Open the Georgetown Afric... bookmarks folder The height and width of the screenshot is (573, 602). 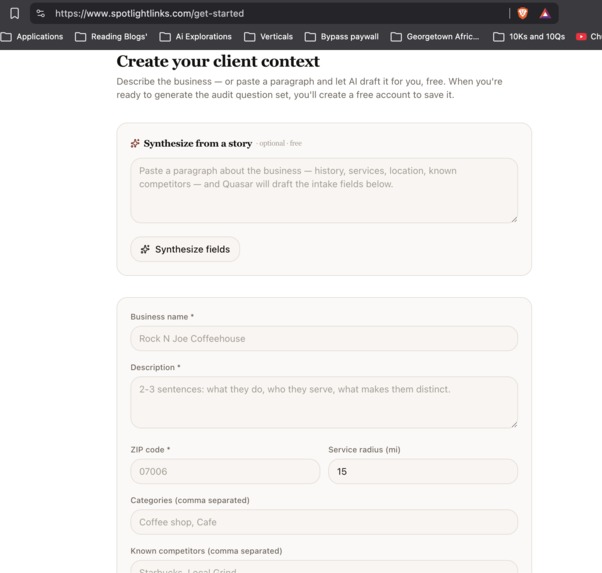(x=435, y=36)
